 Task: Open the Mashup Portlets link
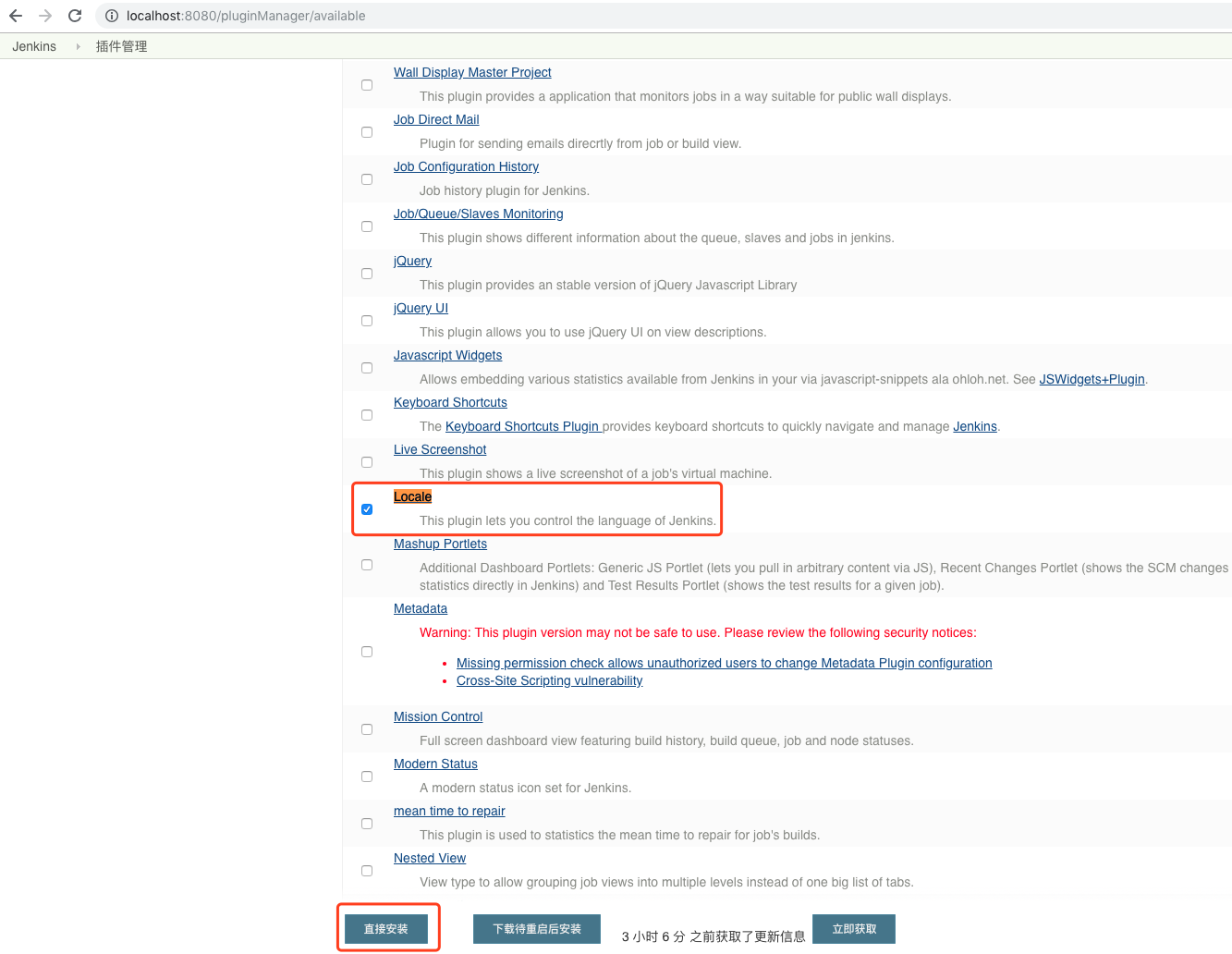point(440,544)
